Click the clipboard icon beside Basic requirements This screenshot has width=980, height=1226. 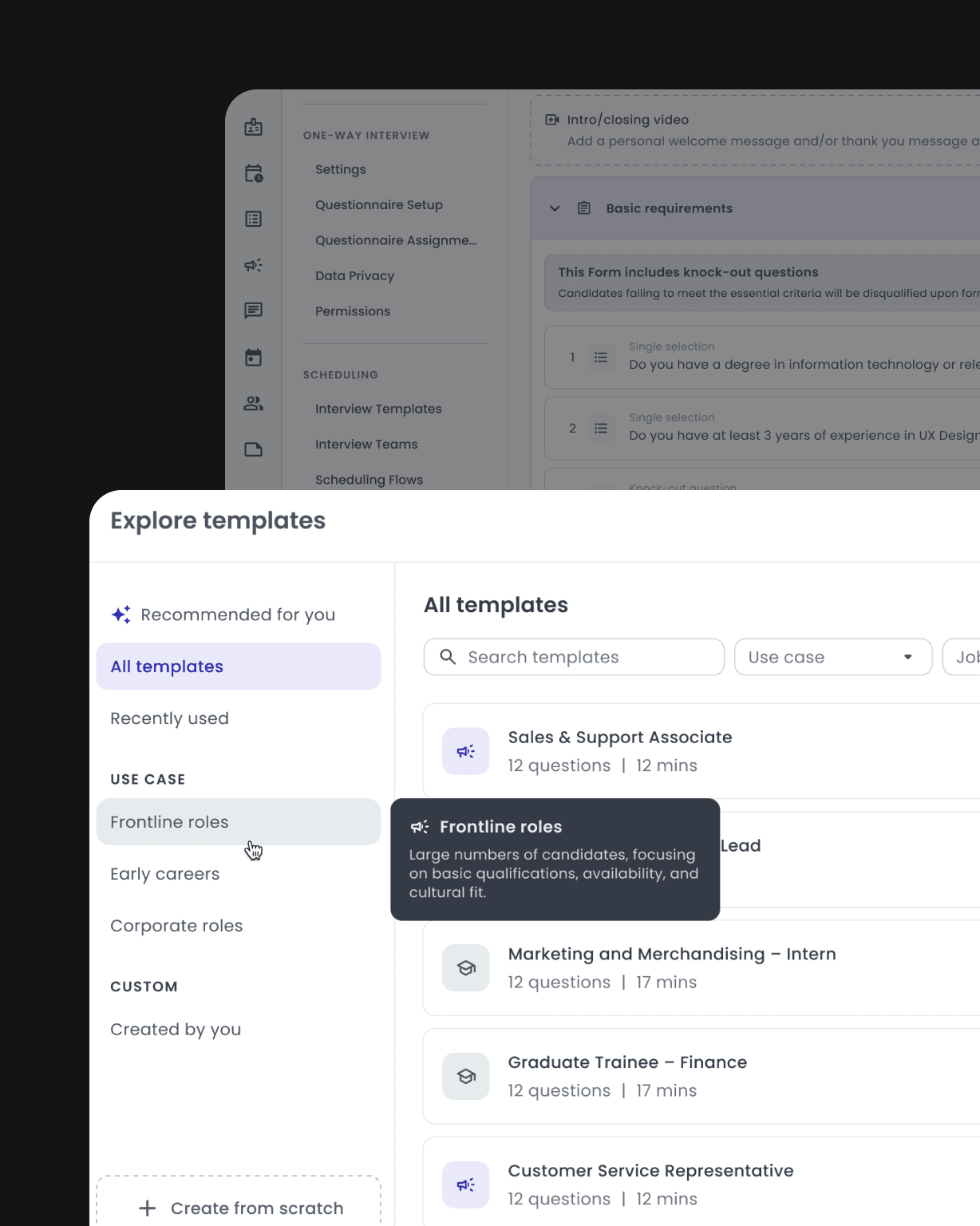584,208
